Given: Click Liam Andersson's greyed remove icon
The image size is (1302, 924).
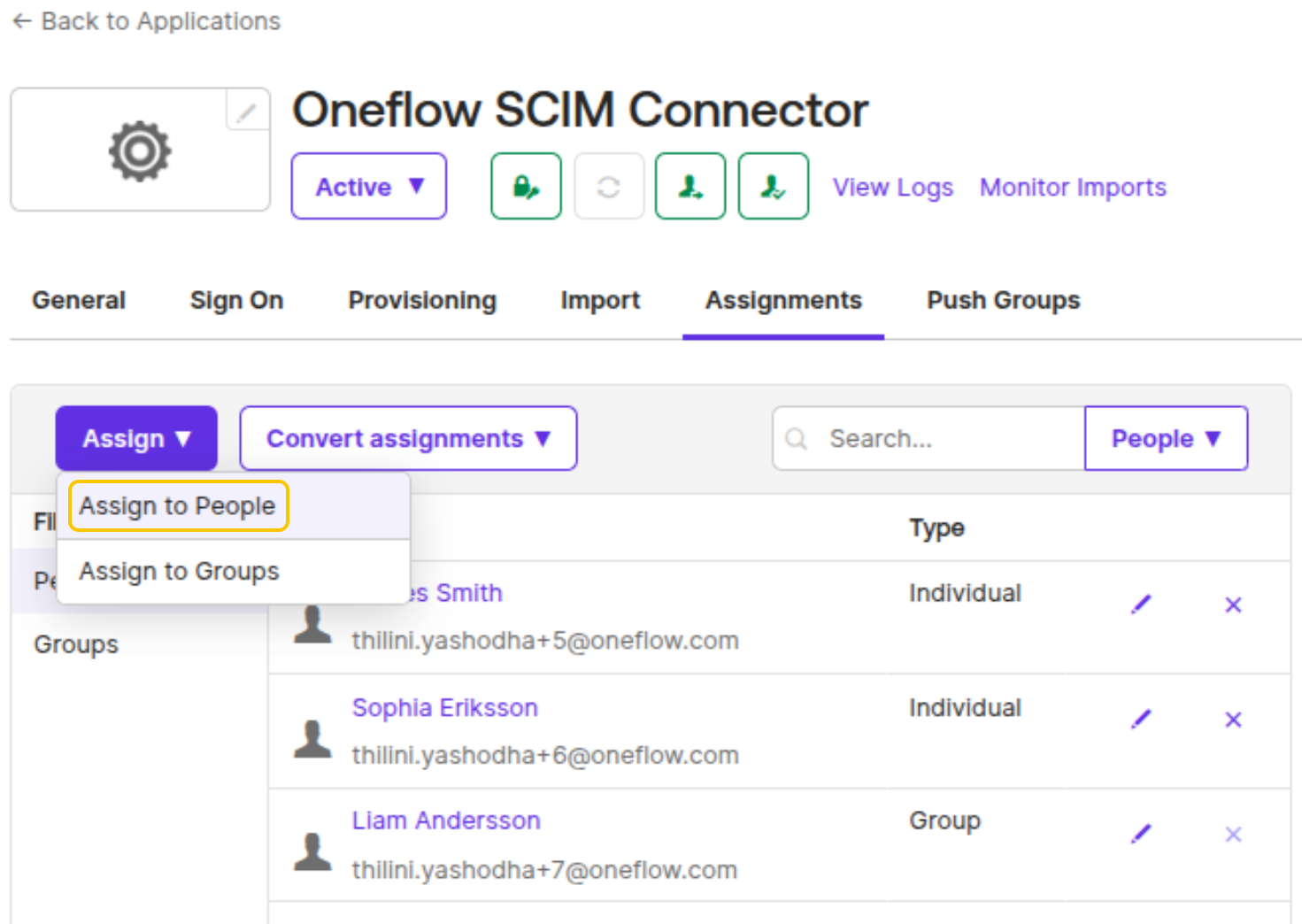Looking at the screenshot, I should click(1233, 835).
